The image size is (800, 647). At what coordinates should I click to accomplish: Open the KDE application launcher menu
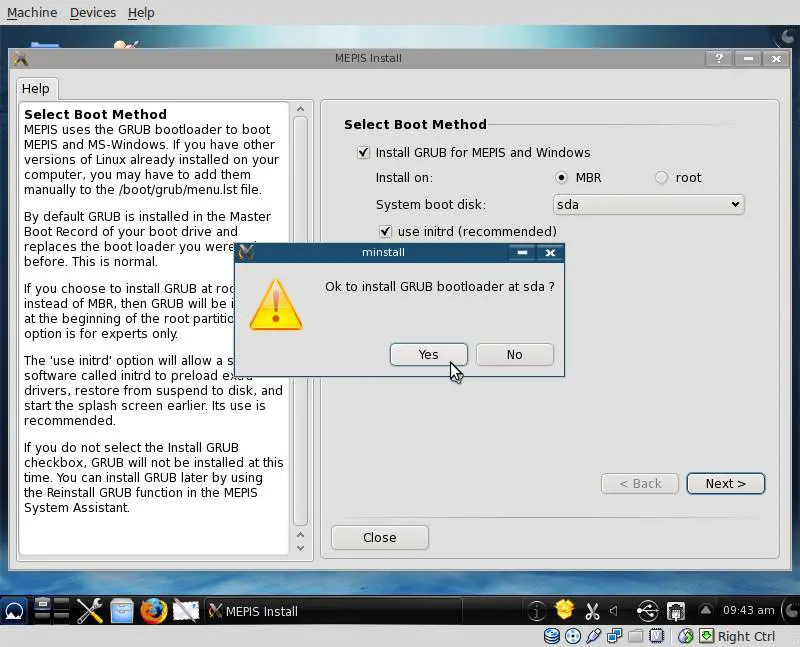click(14, 611)
